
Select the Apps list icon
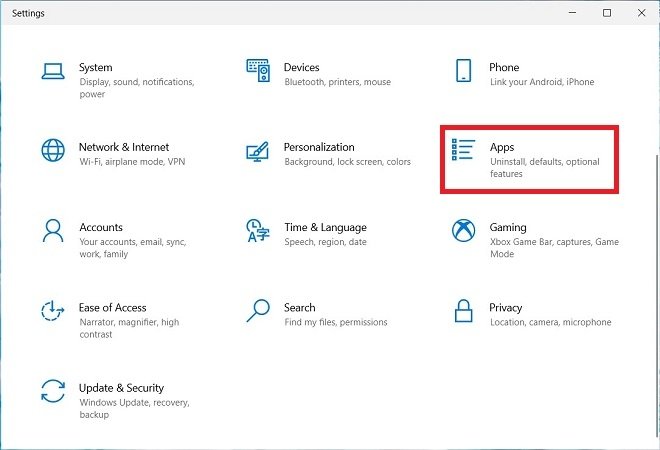[x=463, y=149]
